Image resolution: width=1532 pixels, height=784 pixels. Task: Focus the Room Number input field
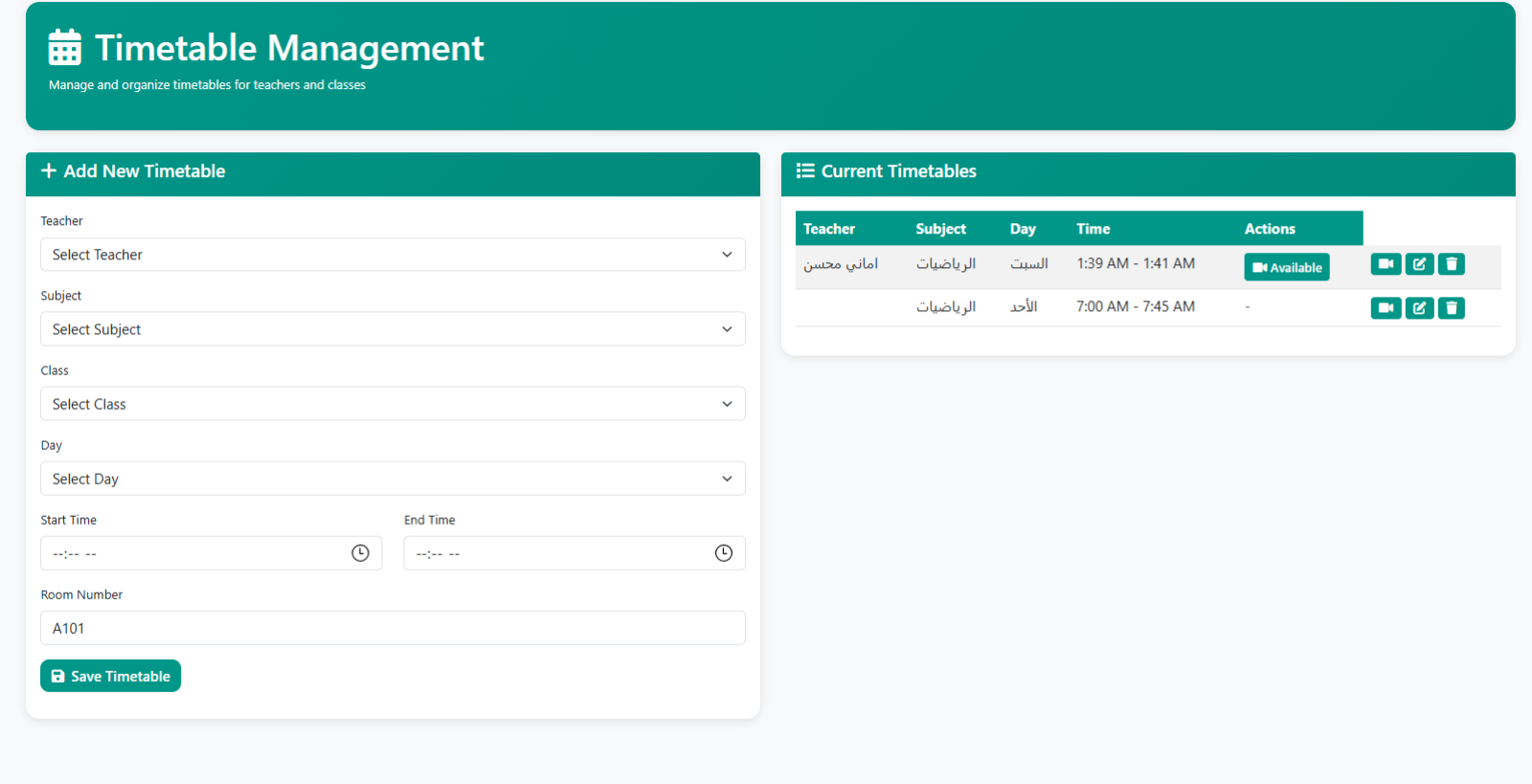point(393,628)
